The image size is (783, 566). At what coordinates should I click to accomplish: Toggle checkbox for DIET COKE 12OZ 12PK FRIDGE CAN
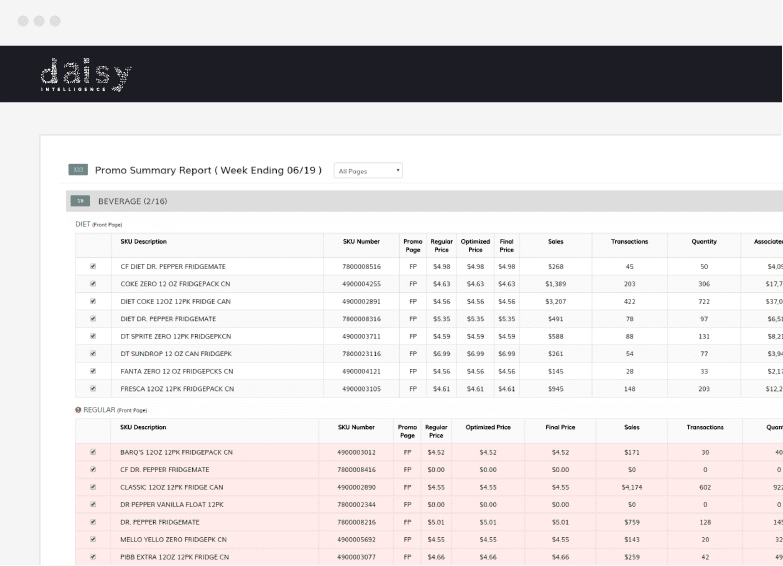[93, 301]
